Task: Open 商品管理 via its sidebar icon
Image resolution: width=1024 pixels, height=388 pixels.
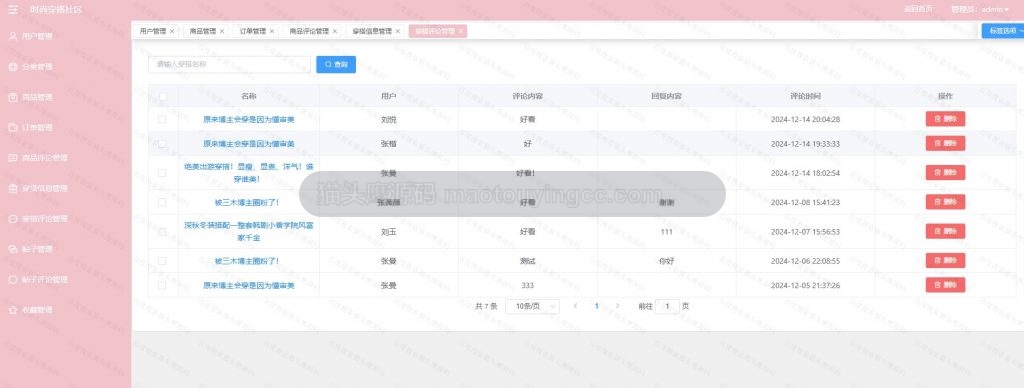Action: click(12, 97)
